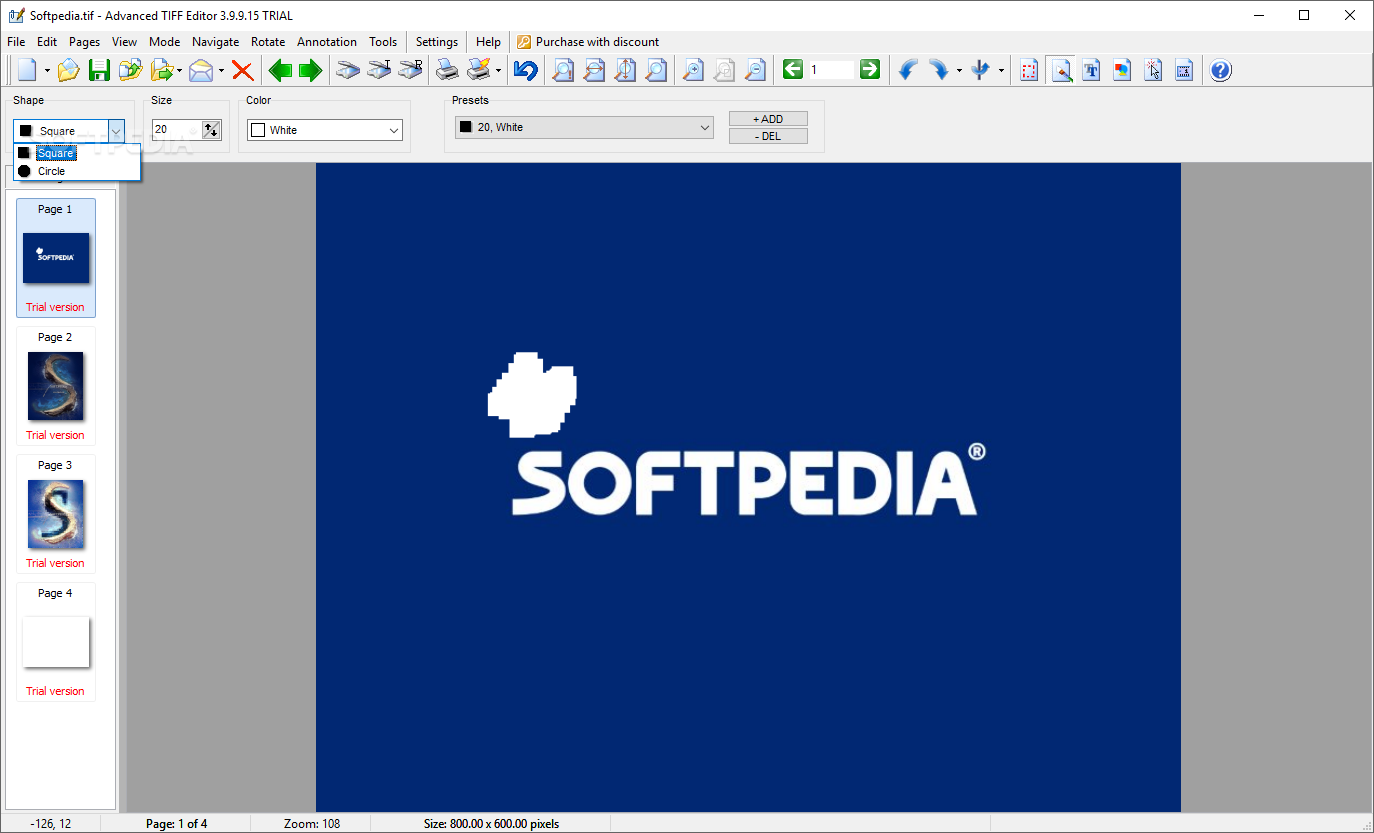The height and width of the screenshot is (833, 1374).
Task: Open the Presets dropdown '20, White'
Action: pyautogui.click(x=584, y=127)
